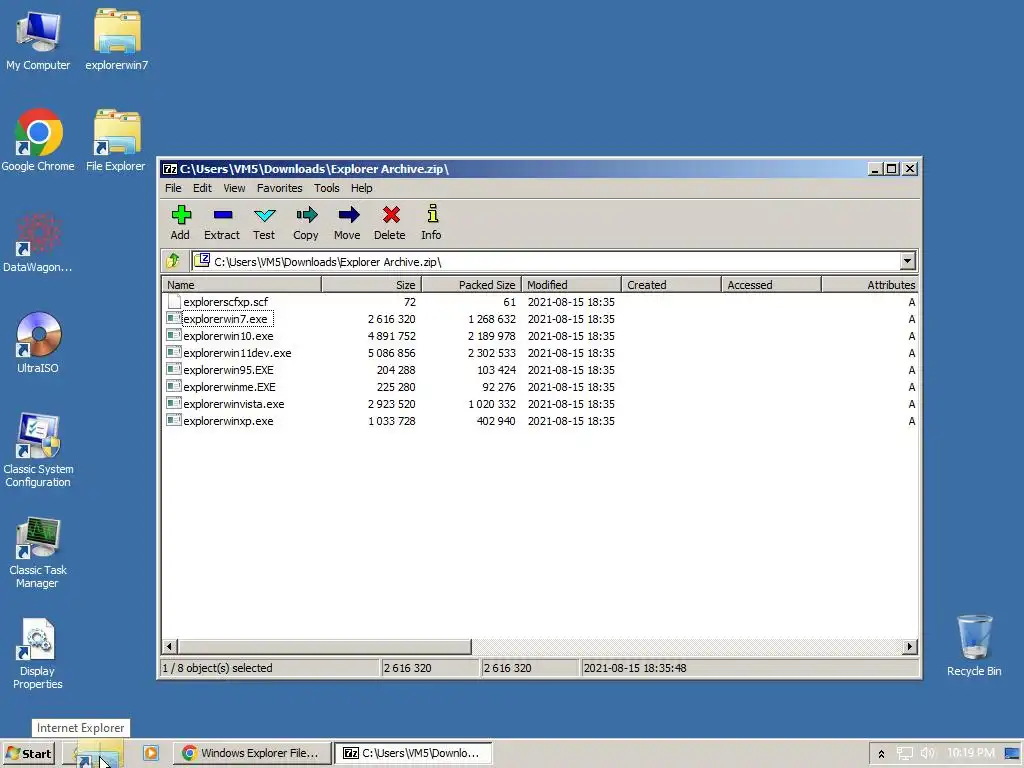Viewport: 1024px width, 768px height.
Task: Open the Edit menu
Action: coord(202,188)
